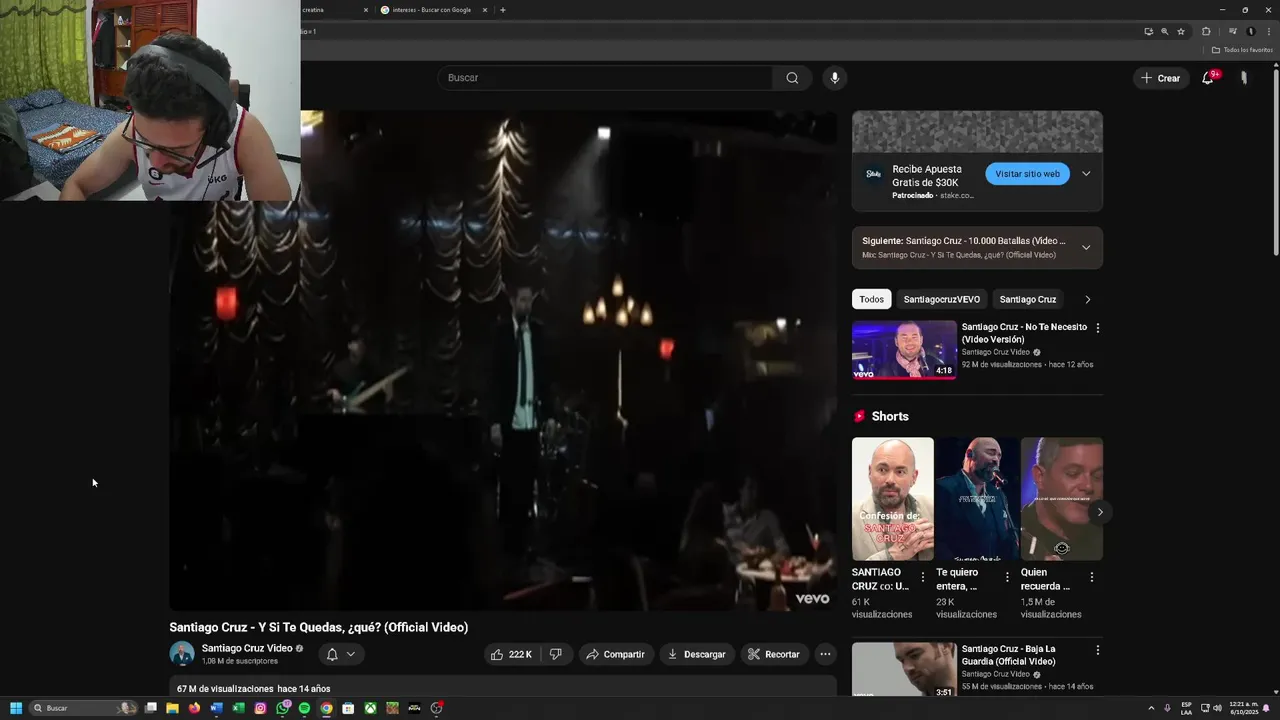Click the page vertical scrollbar
The height and width of the screenshot is (720, 1280).
click(x=1275, y=160)
